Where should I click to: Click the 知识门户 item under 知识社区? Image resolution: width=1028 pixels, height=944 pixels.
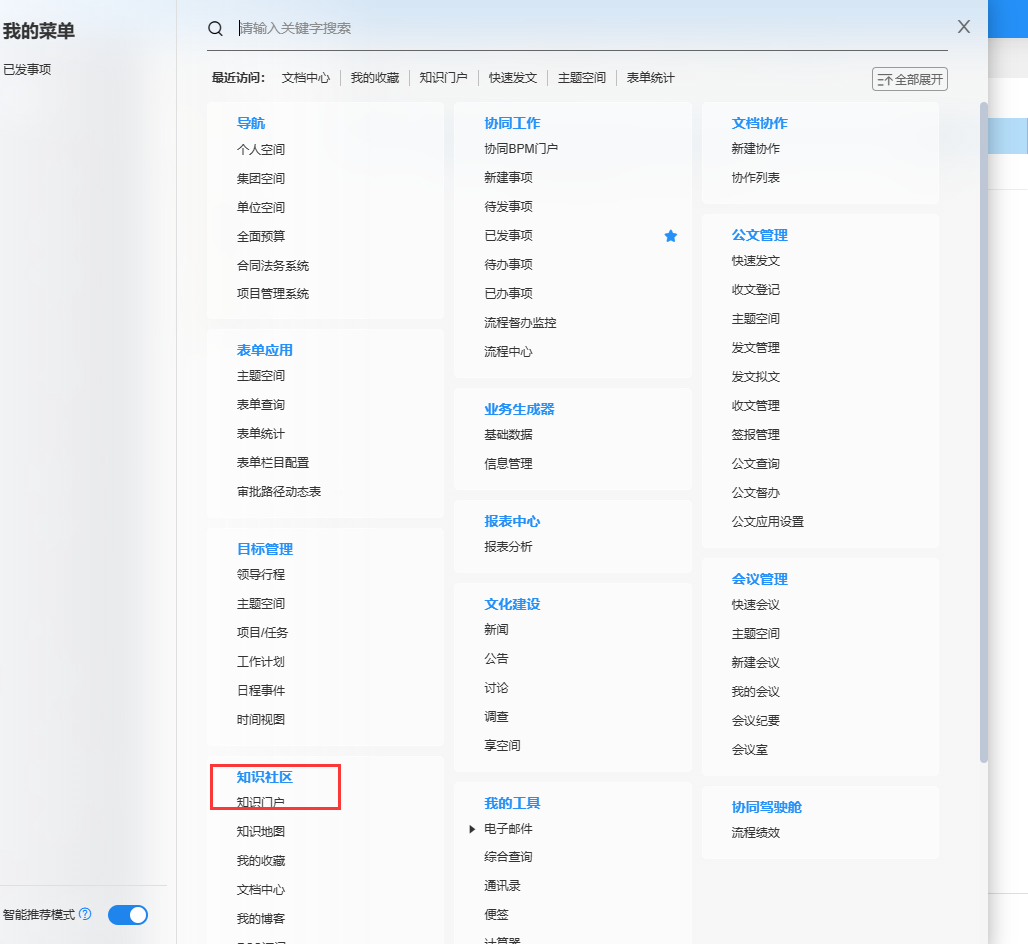(260, 802)
